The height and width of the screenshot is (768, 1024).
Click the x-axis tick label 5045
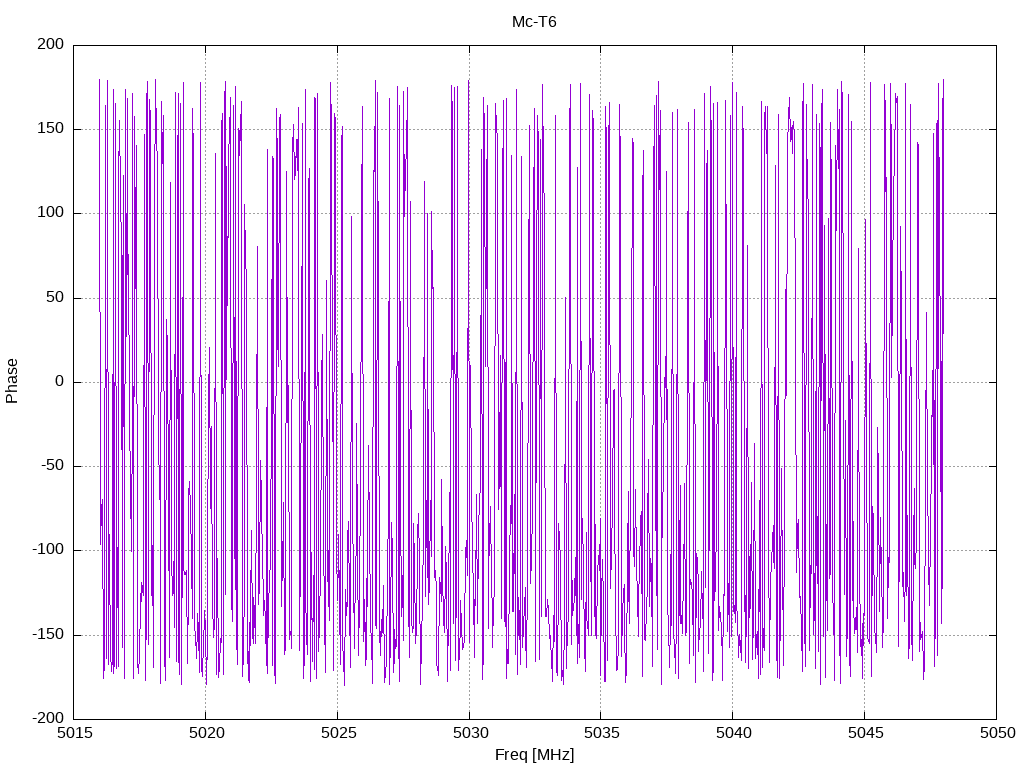point(865,733)
